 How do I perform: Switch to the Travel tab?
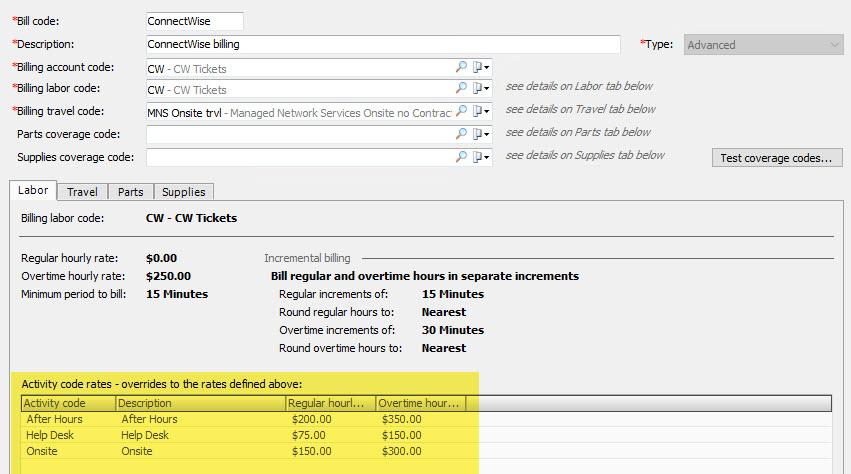(x=82, y=192)
